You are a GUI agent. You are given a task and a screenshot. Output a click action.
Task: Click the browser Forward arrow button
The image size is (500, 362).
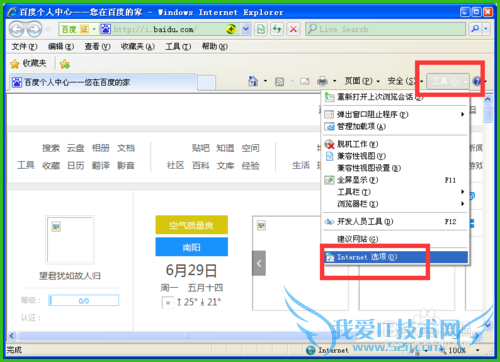tap(34, 29)
